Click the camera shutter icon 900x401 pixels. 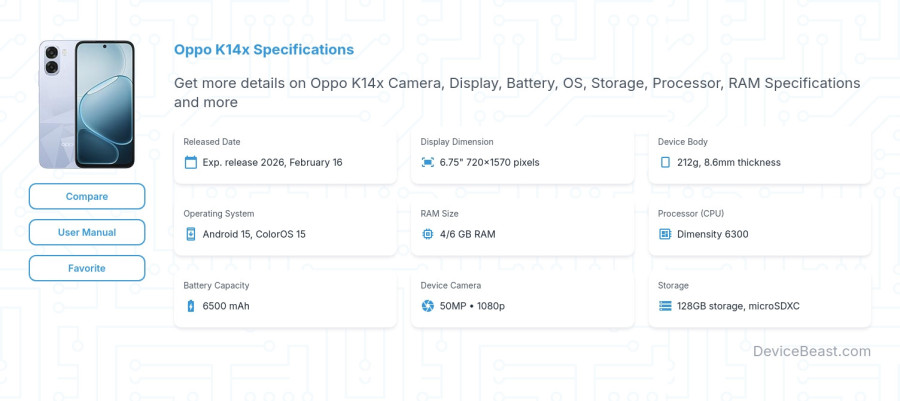point(428,306)
